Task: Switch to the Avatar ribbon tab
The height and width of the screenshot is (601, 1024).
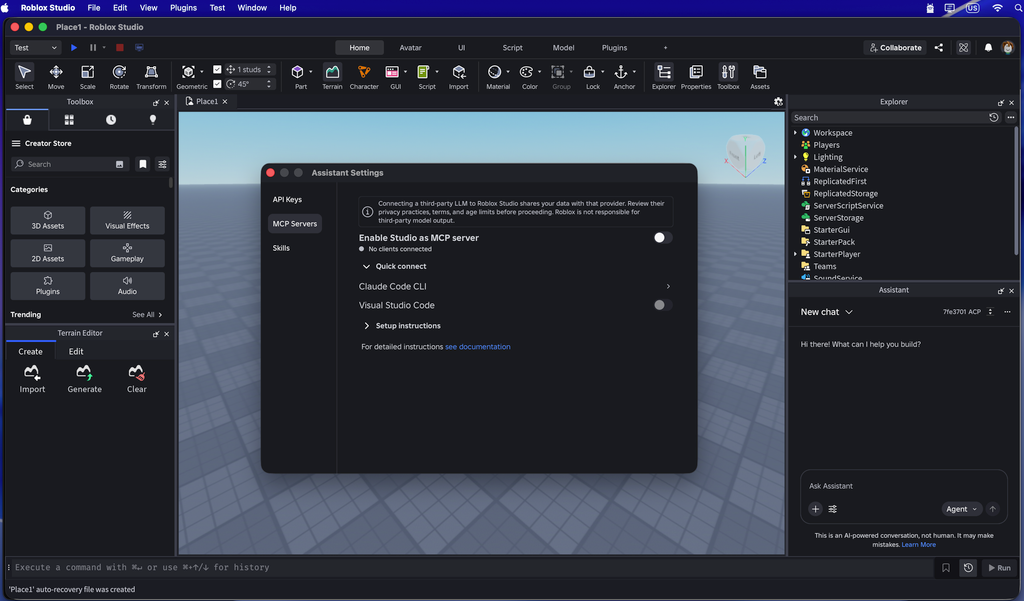Action: [x=410, y=48]
